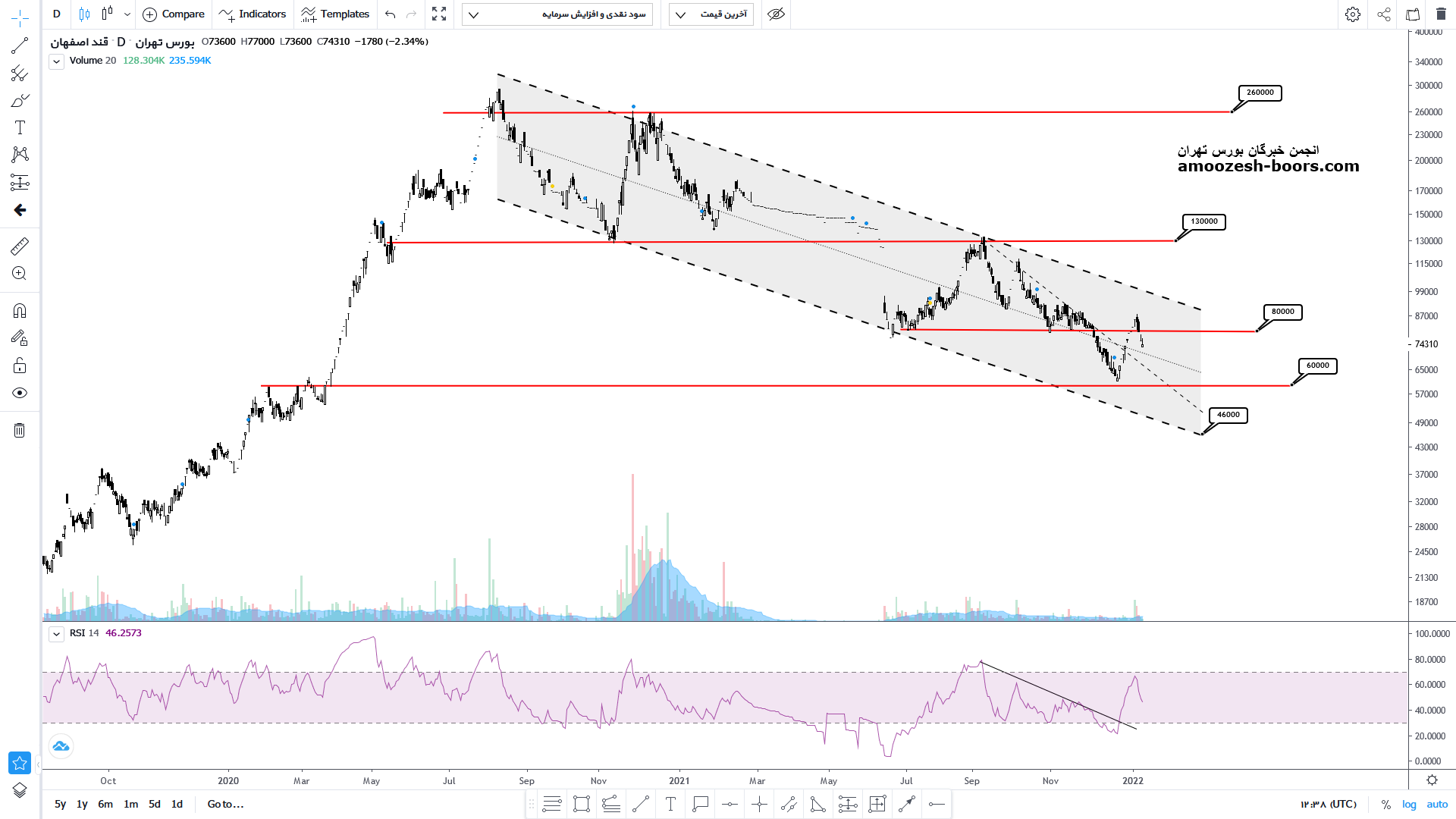Click the Go to date field
Screen dimensions: 1456x819
coord(225,804)
